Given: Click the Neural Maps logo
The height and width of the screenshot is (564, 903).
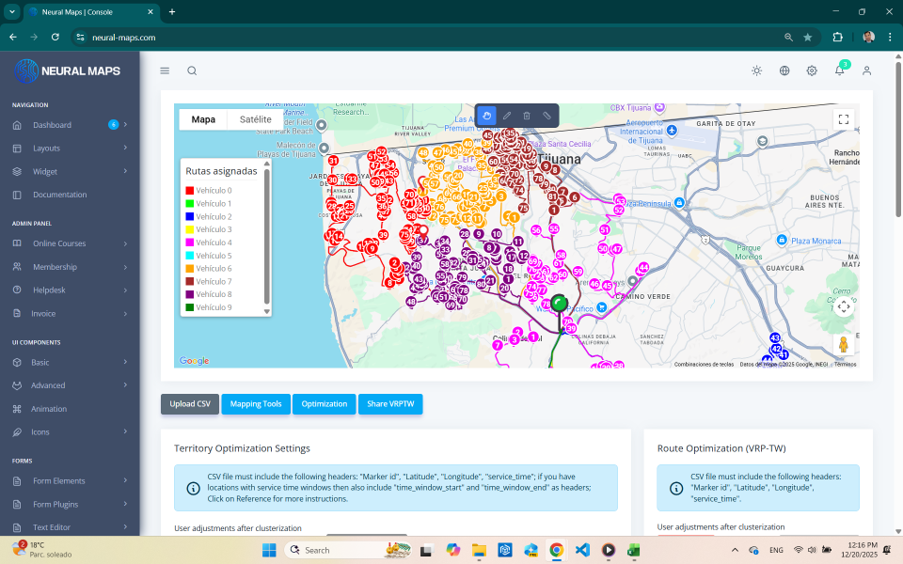Looking at the screenshot, I should (67, 71).
